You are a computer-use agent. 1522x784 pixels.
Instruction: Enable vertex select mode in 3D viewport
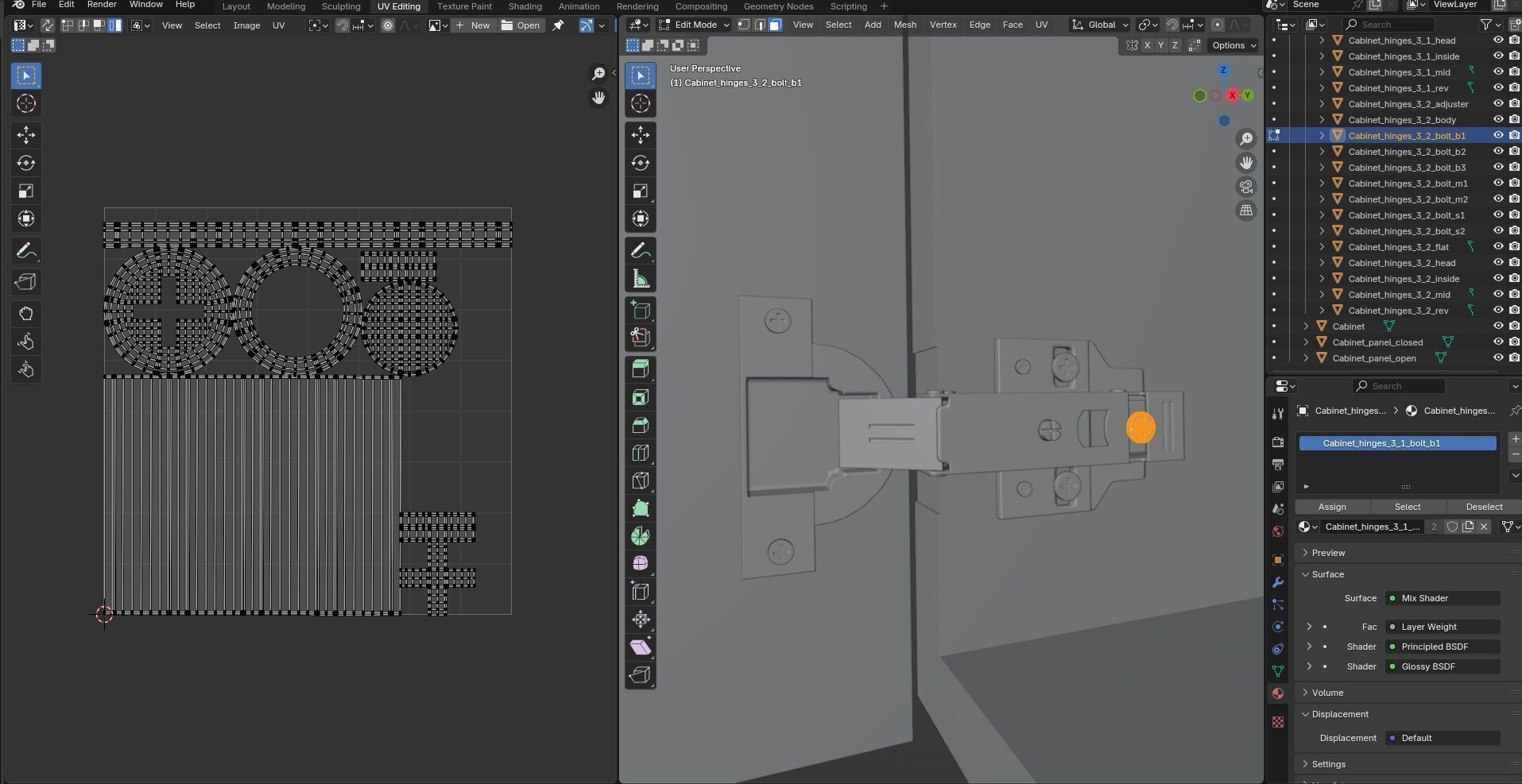744,25
